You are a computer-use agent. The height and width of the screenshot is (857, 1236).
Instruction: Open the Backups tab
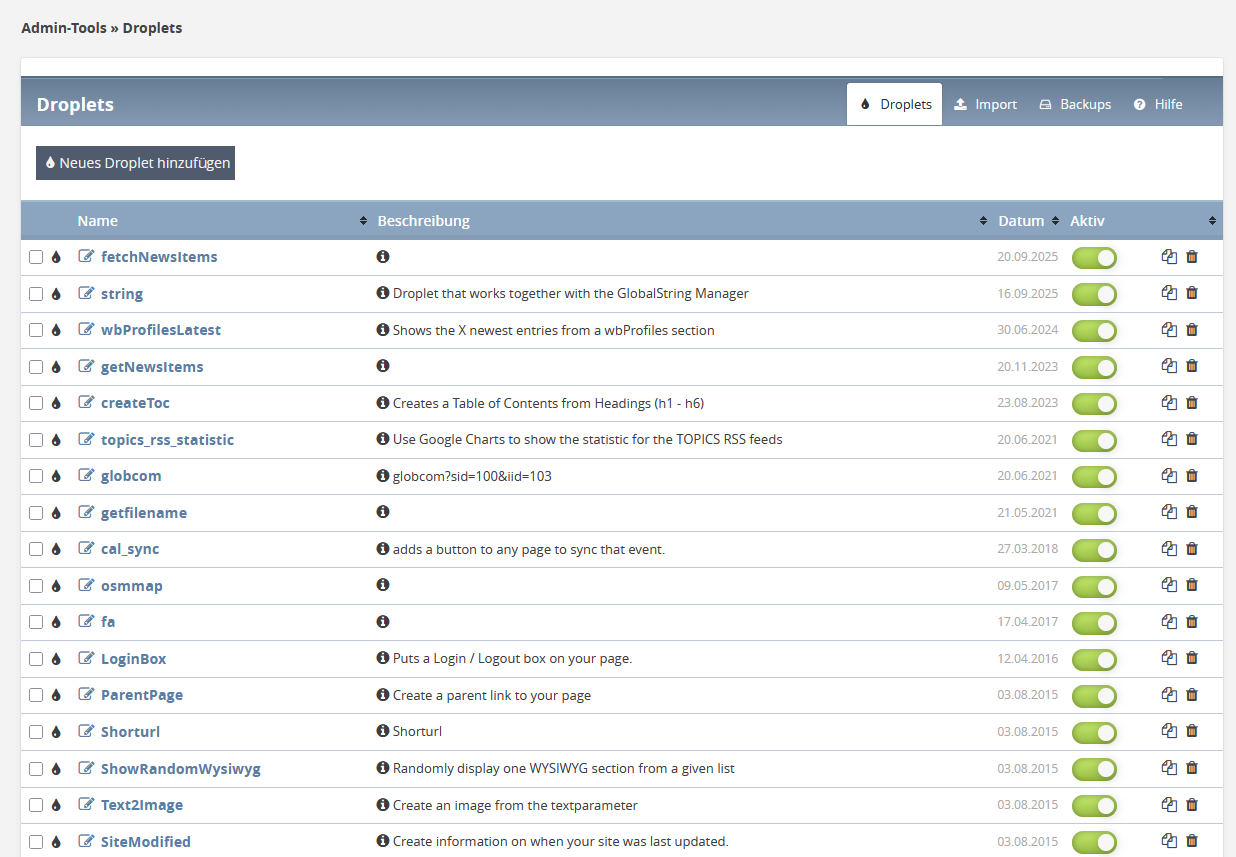tap(1075, 104)
